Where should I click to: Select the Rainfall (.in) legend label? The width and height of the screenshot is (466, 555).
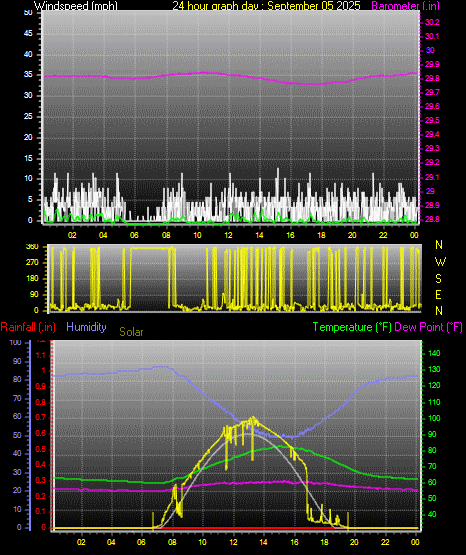point(28,327)
